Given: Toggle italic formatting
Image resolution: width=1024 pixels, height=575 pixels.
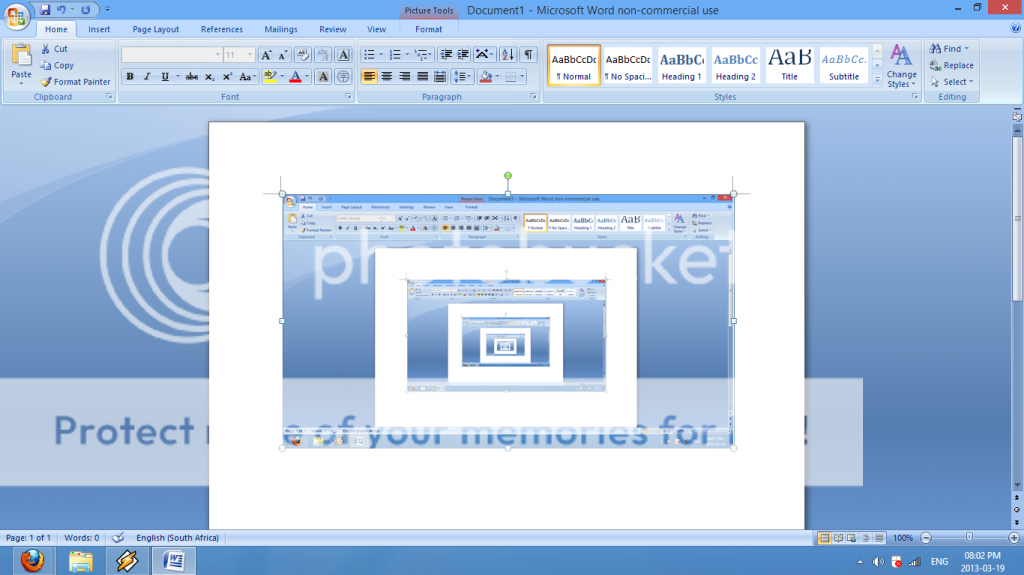Looking at the screenshot, I should (147, 76).
